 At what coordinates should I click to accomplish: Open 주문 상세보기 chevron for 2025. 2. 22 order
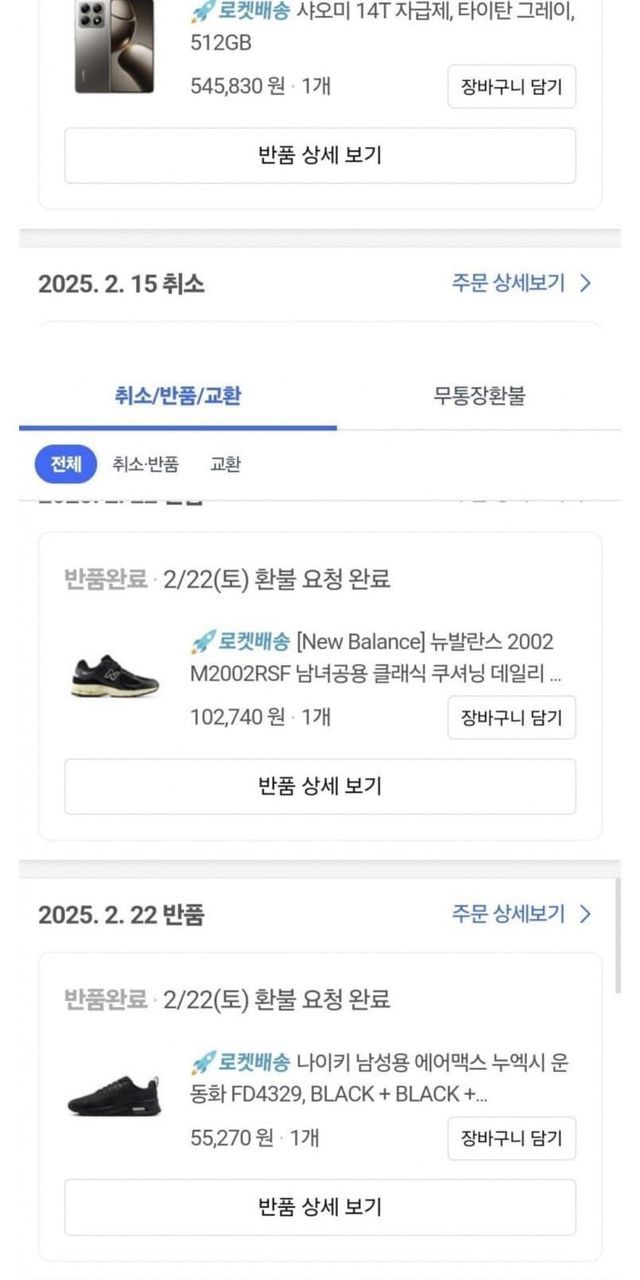[x=585, y=914]
